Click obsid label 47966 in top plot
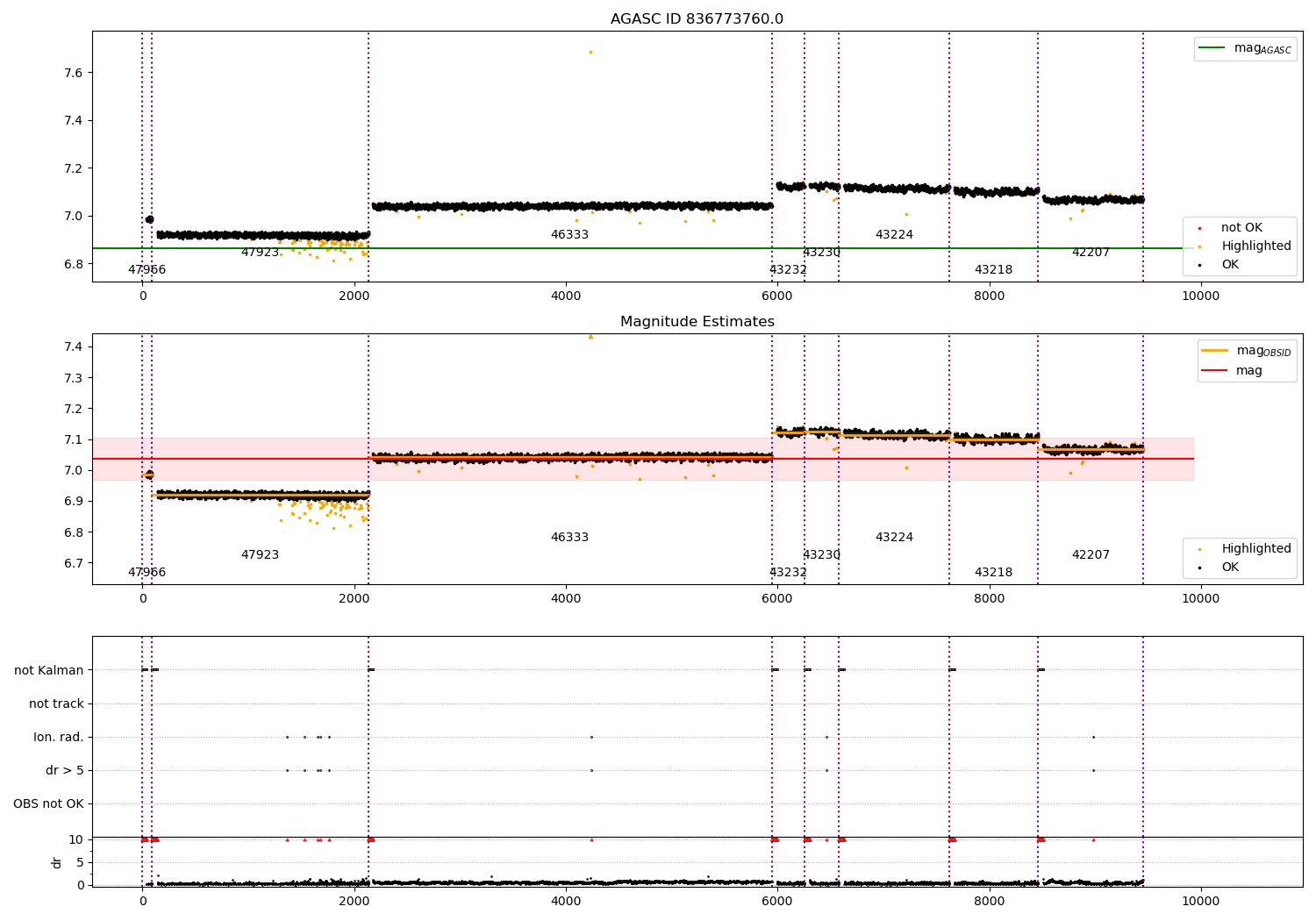Screen dimensions: 1316x921 [x=147, y=270]
